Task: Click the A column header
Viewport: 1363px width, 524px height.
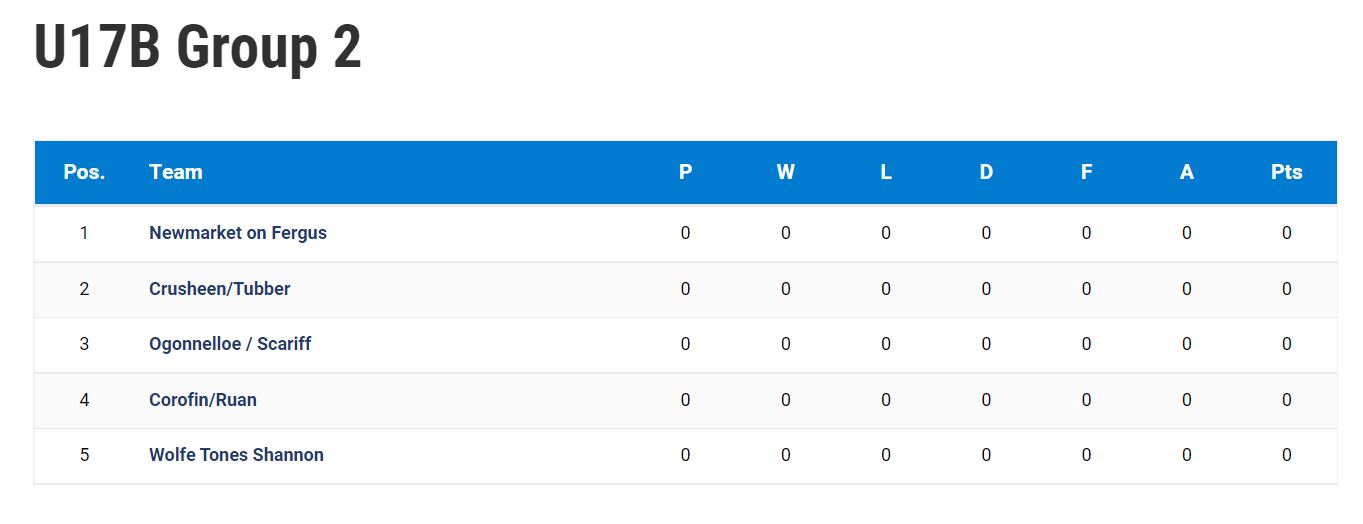Action: coord(1186,172)
